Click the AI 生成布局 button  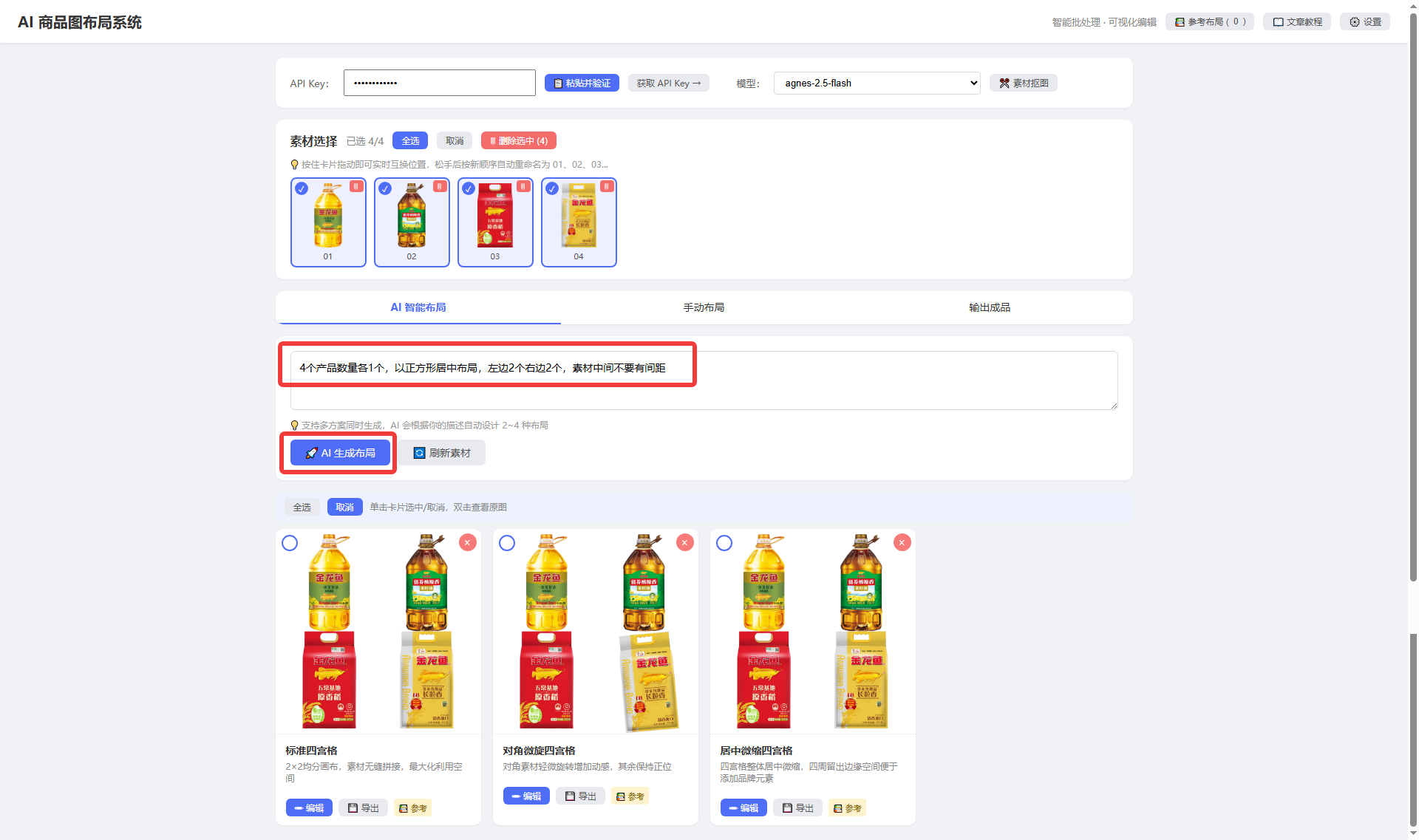340,453
